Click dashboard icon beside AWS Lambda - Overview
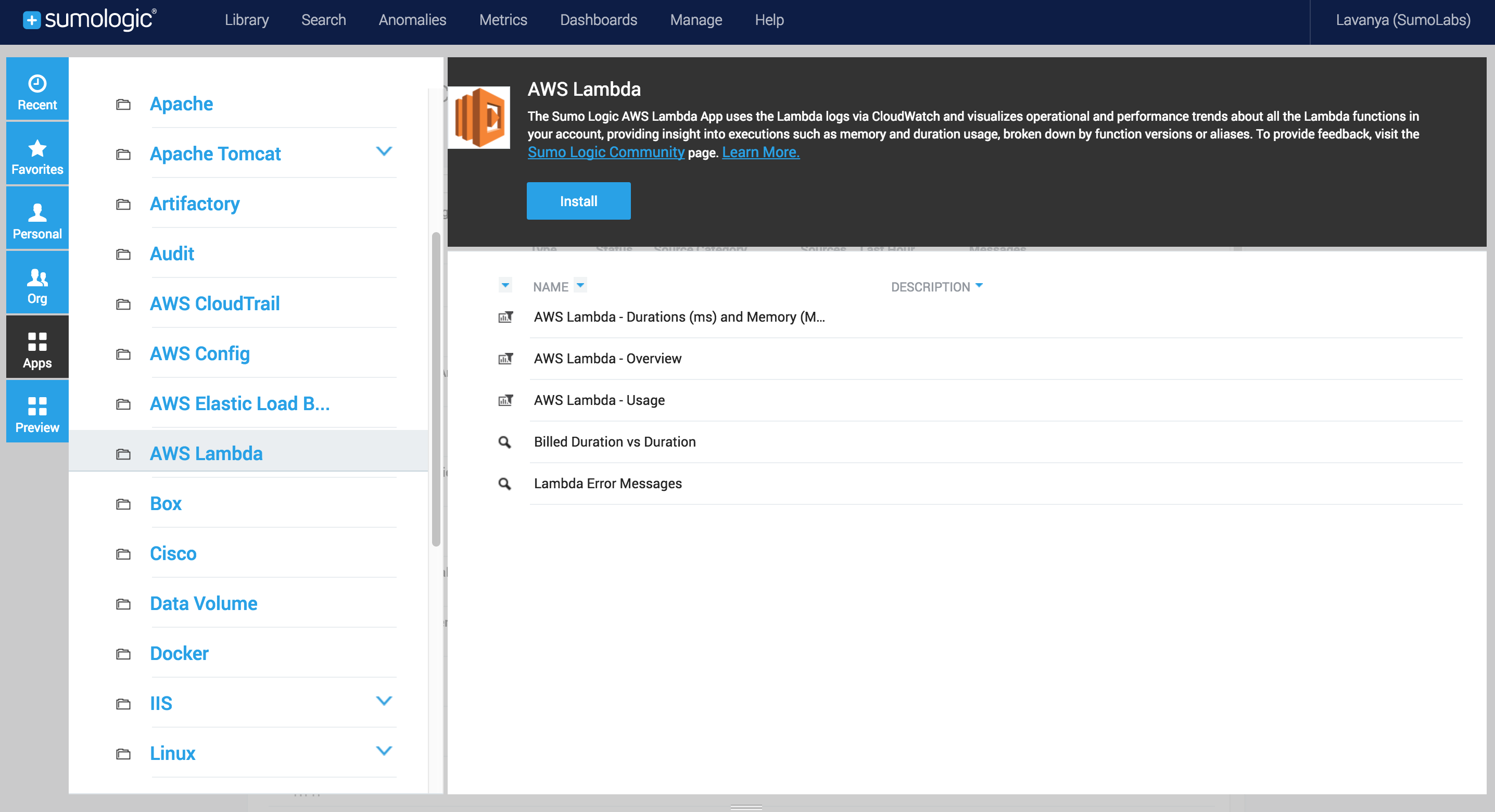This screenshot has width=1495, height=812. pos(505,359)
